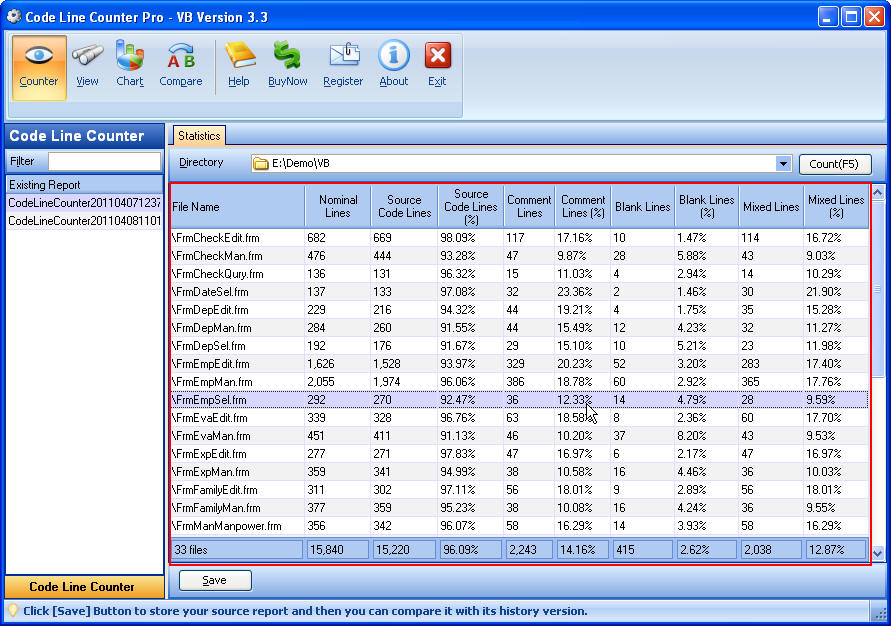Click the Count(F5) button
The image size is (891, 626).
coord(834,164)
